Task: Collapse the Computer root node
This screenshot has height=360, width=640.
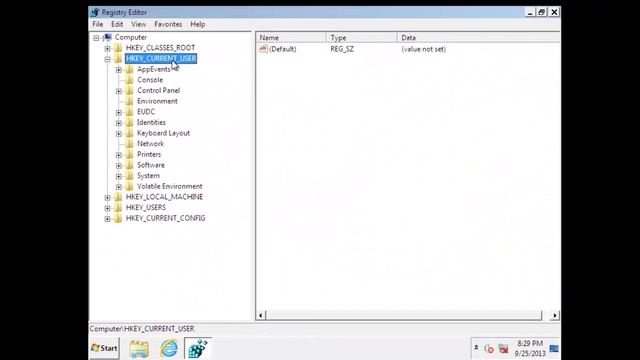Action: tap(96, 38)
